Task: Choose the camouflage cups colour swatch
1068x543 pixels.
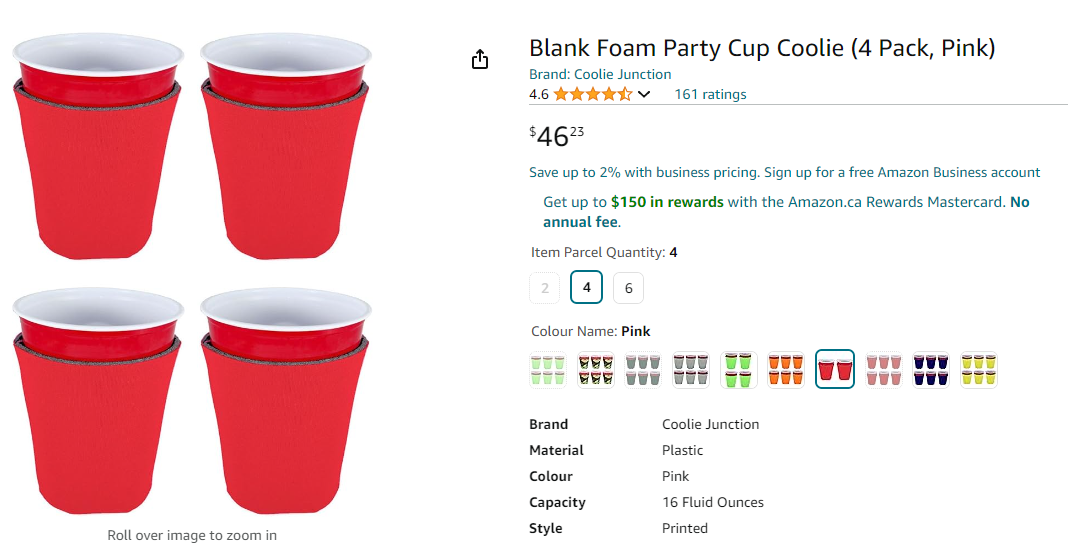Action: 595,370
